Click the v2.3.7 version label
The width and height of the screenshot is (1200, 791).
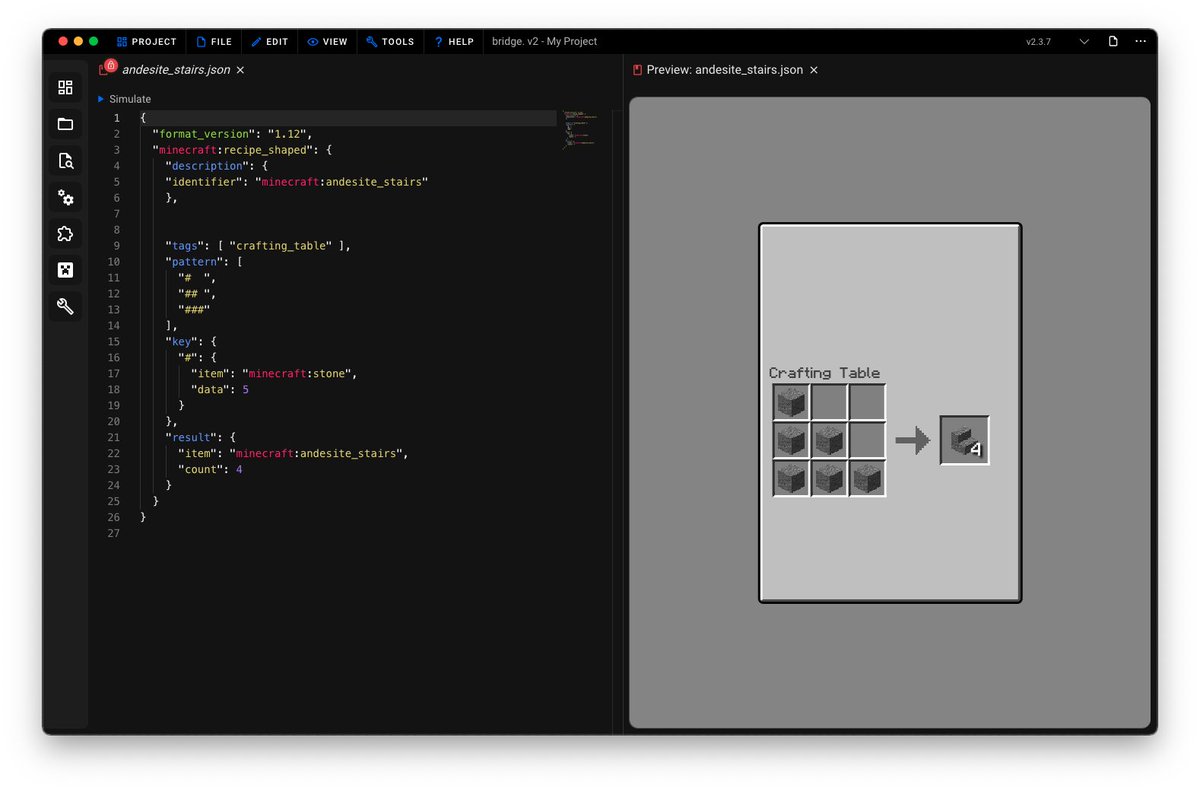click(1038, 42)
